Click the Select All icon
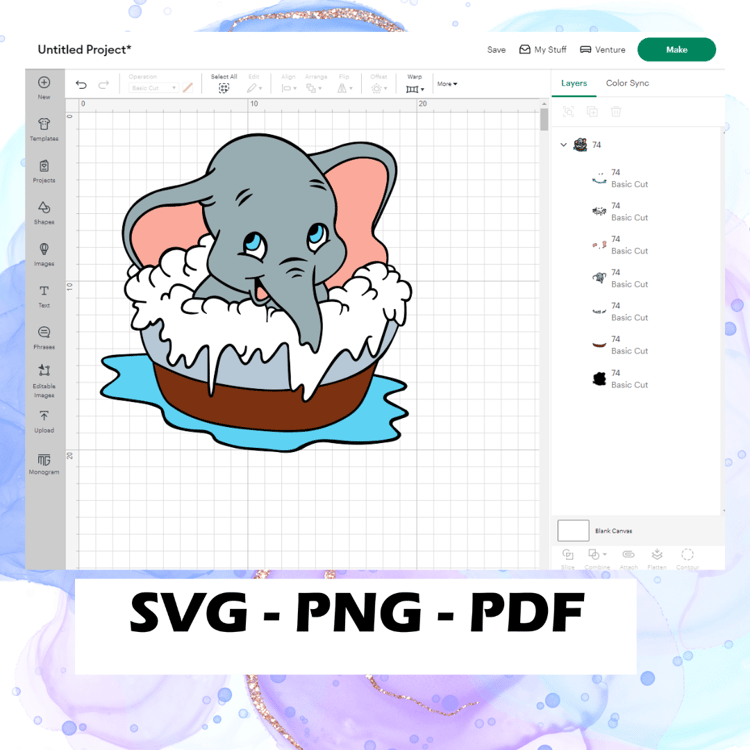The image size is (750, 750). tap(224, 88)
